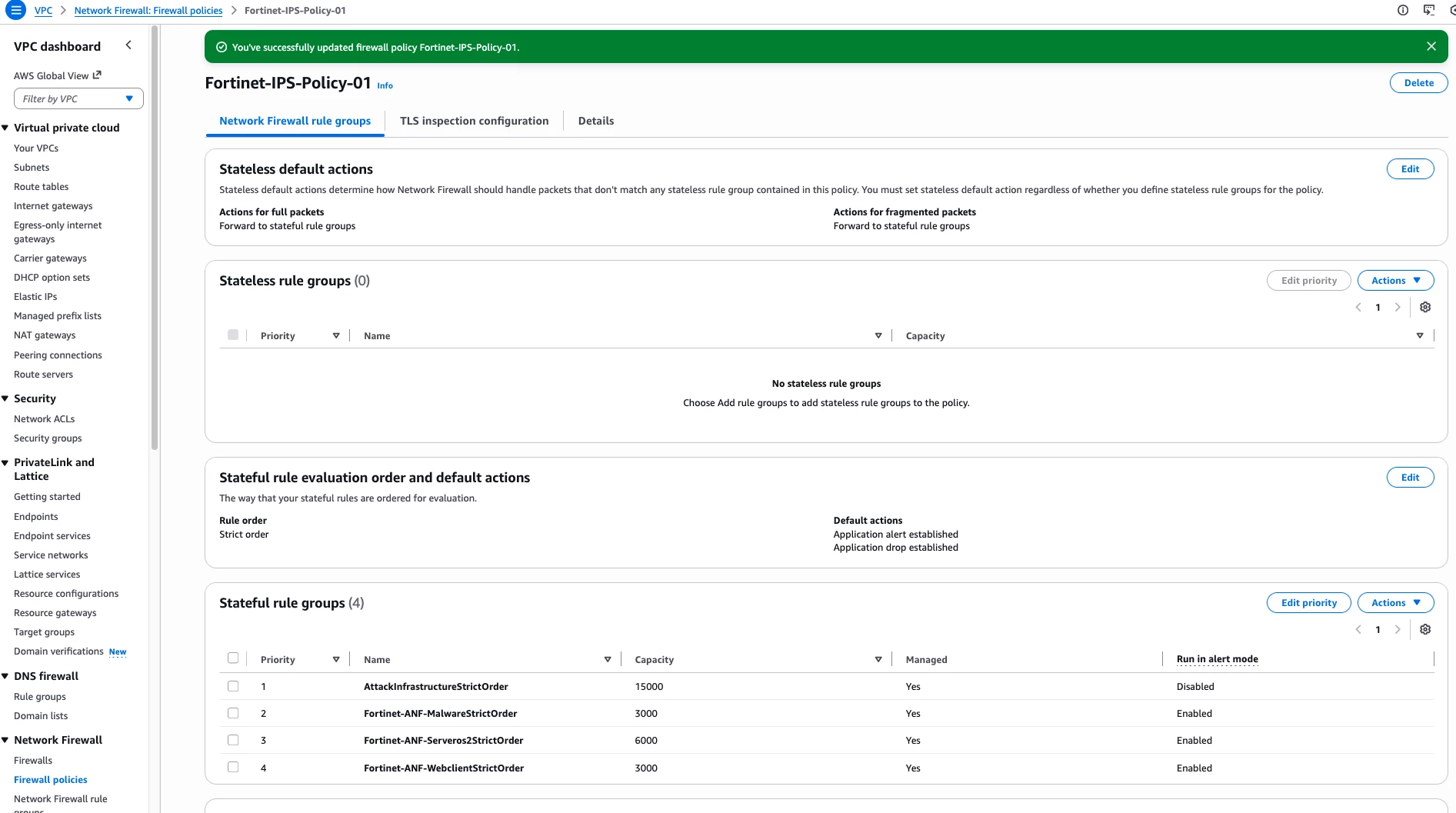Click the VPC breadcrumb link
The width and height of the screenshot is (1456, 813).
pos(44,11)
